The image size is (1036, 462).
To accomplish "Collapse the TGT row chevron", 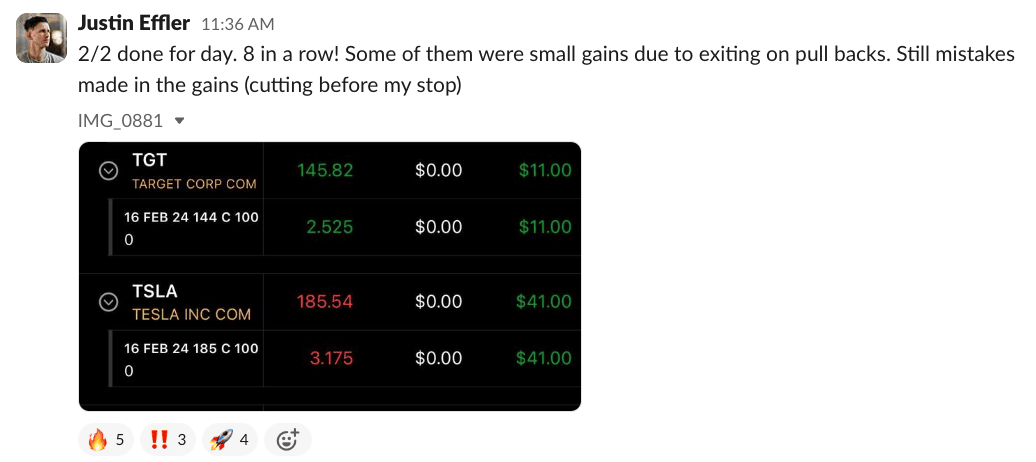I will [x=108, y=171].
